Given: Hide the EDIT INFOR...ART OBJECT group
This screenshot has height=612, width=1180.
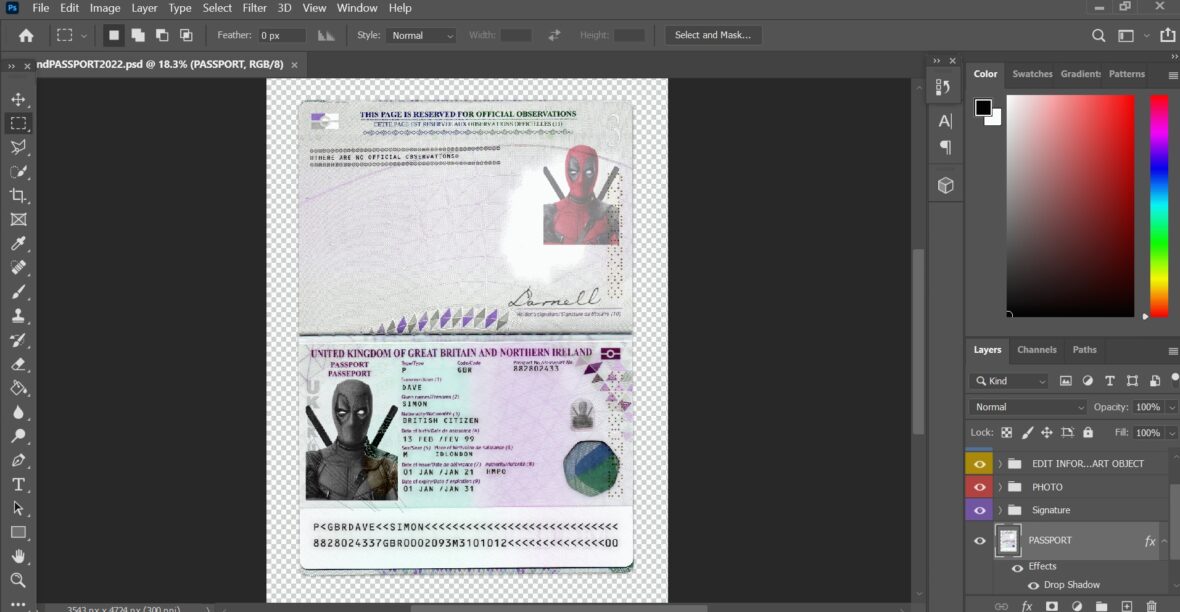Looking at the screenshot, I should [x=979, y=464].
